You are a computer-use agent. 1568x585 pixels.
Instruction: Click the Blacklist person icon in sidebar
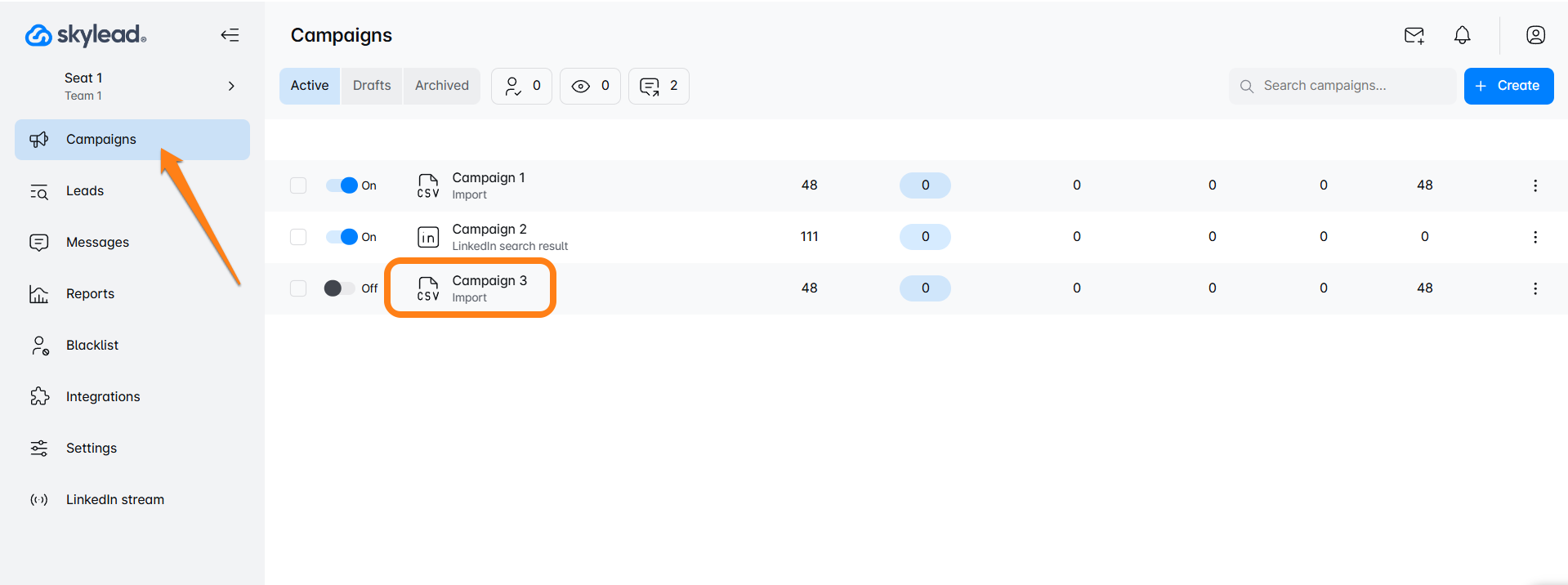[39, 346]
